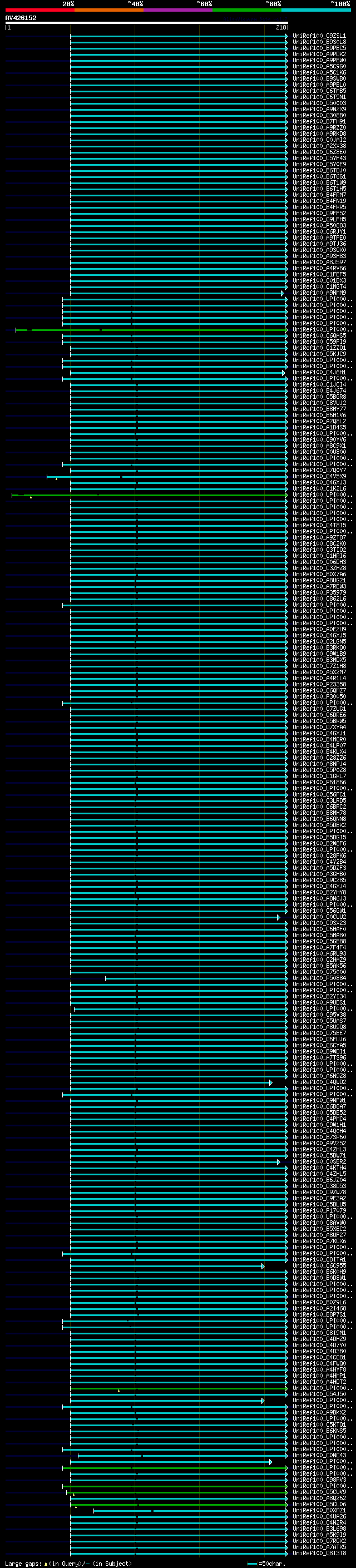Click the white AV426152 query bar
This screenshot has height=1568, width=356.
pyautogui.click(x=147, y=22)
